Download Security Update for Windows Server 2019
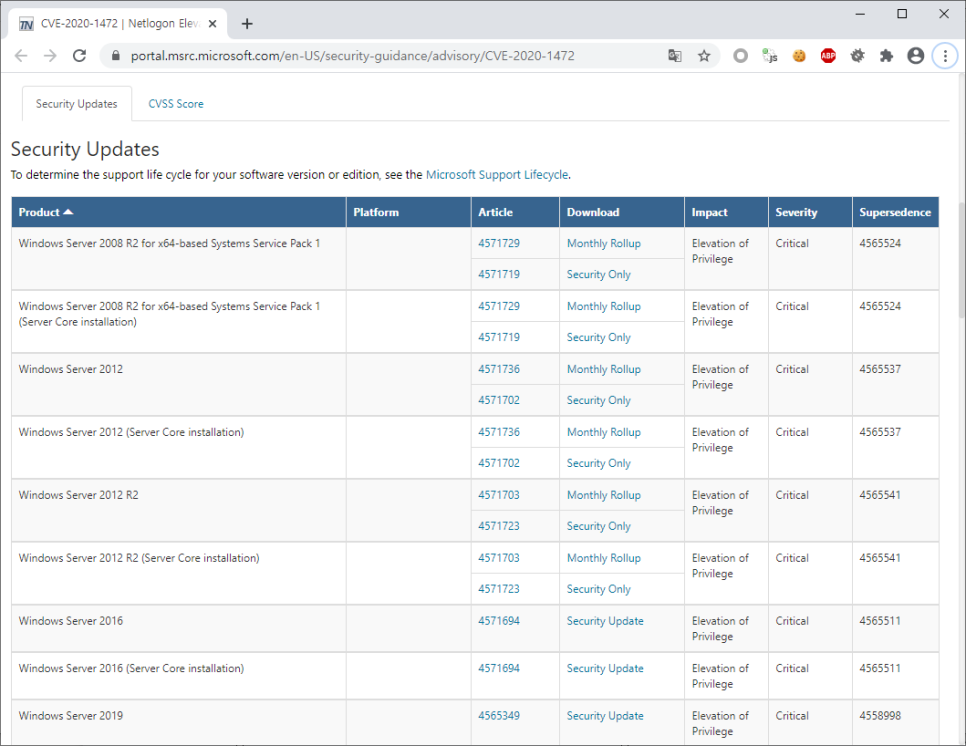 coord(605,715)
